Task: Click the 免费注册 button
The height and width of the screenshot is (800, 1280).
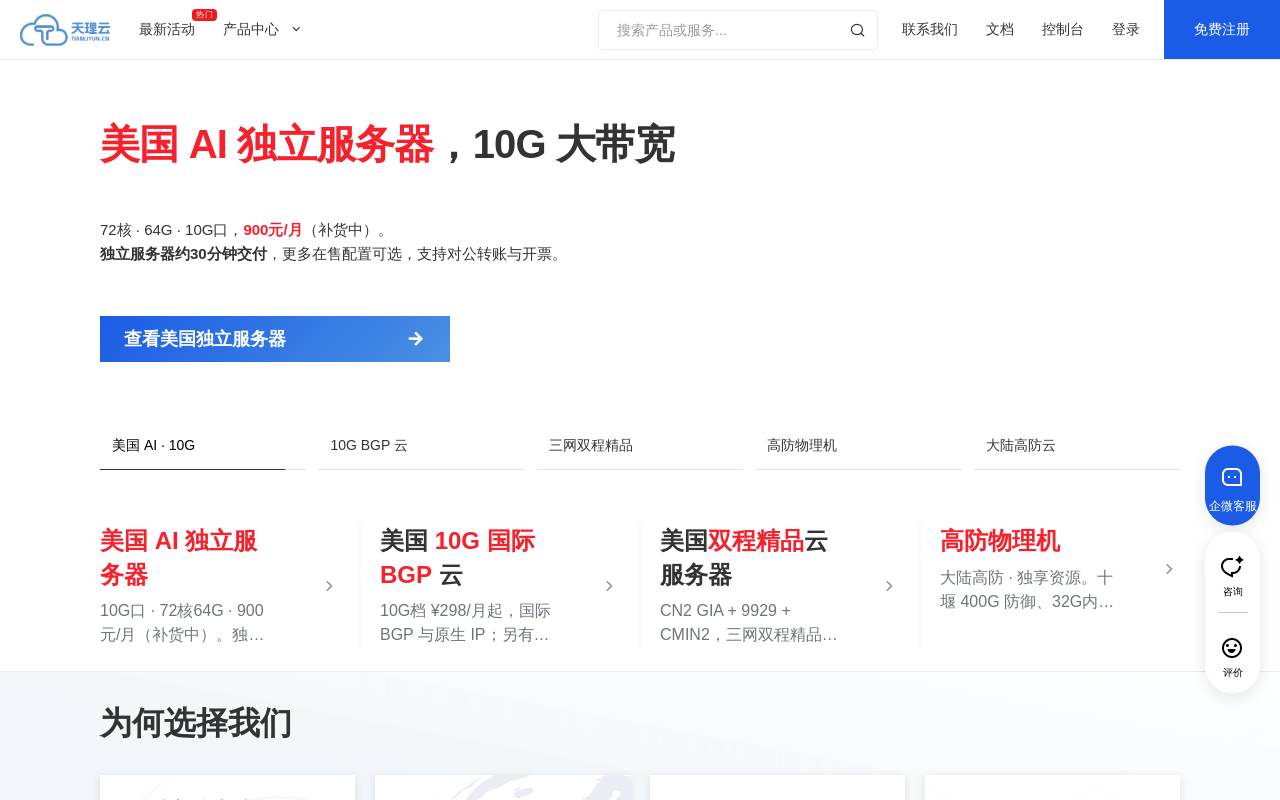Action: [x=1222, y=30]
